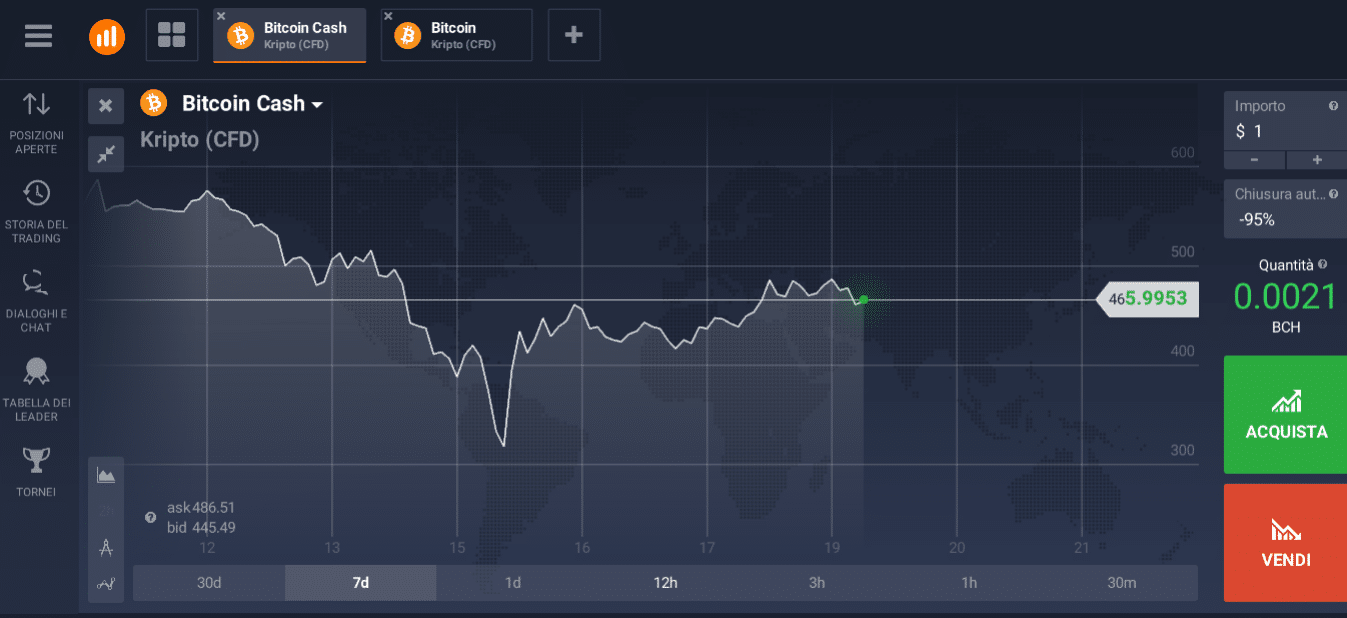Switch to the Bitcoin Cash tab

pyautogui.click(x=290, y=36)
